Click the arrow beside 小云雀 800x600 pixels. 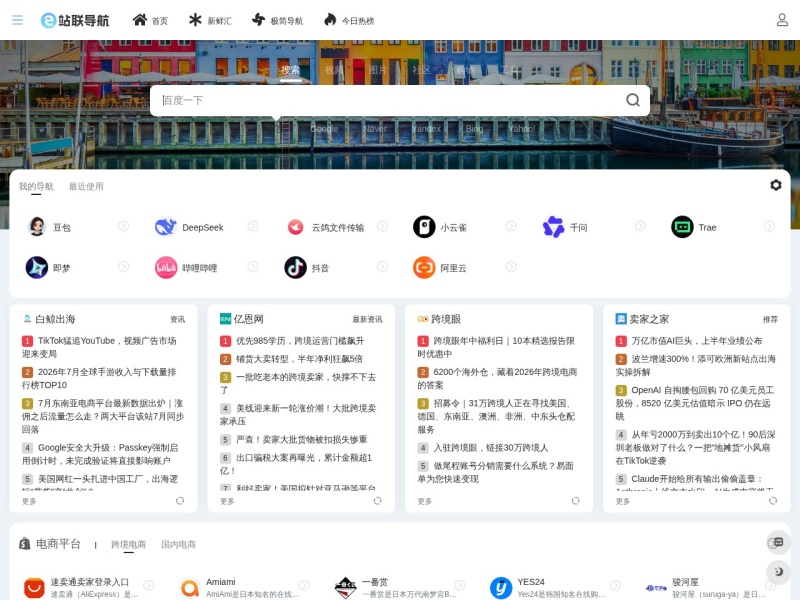pyautogui.click(x=511, y=226)
